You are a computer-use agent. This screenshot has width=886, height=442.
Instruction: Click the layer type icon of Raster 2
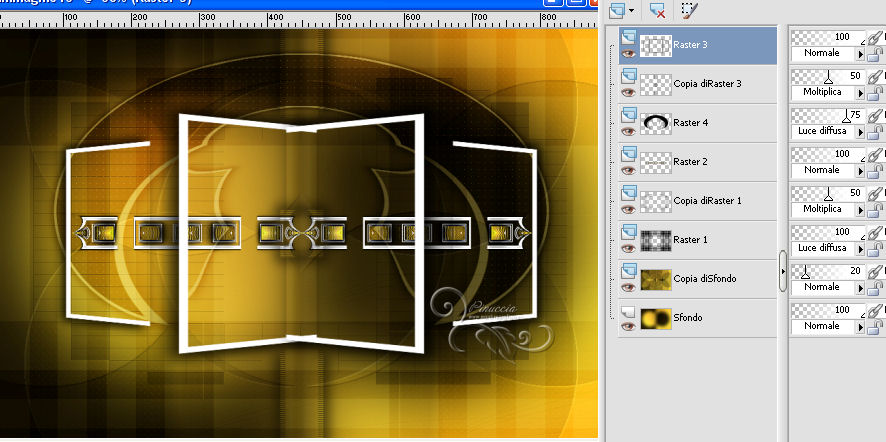[628, 154]
